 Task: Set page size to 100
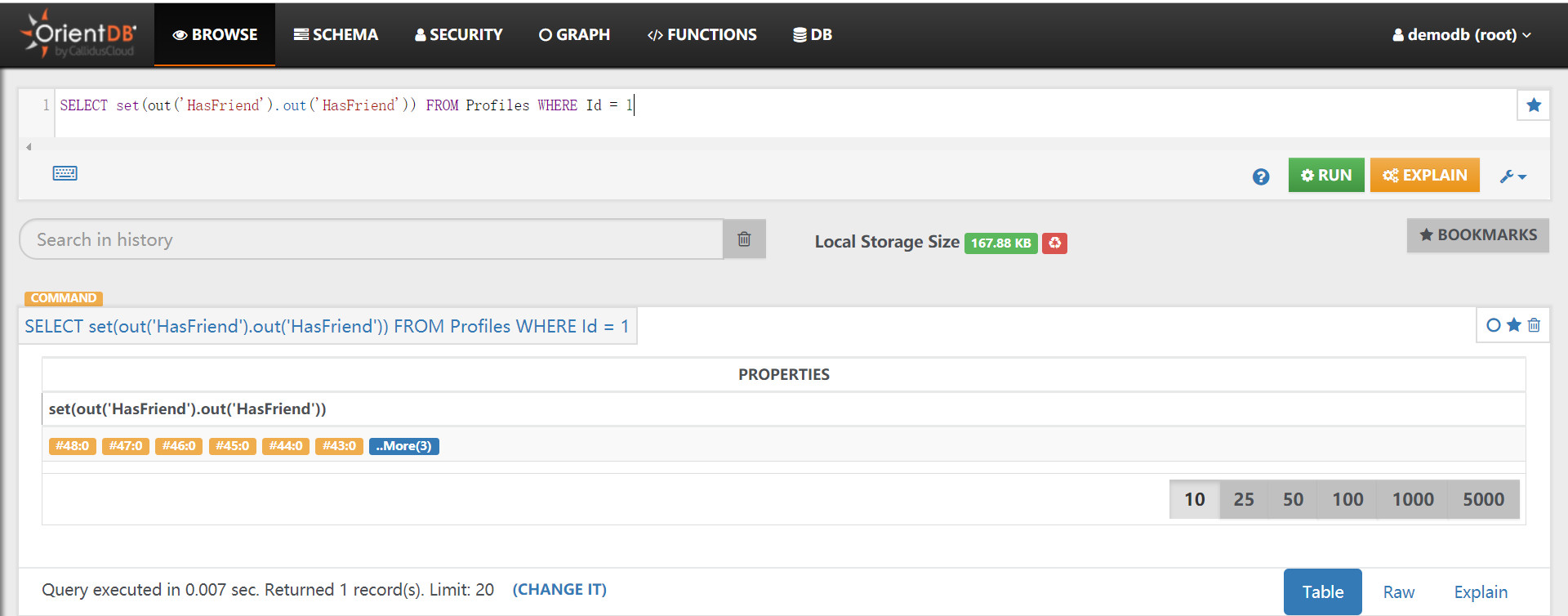point(1347,499)
